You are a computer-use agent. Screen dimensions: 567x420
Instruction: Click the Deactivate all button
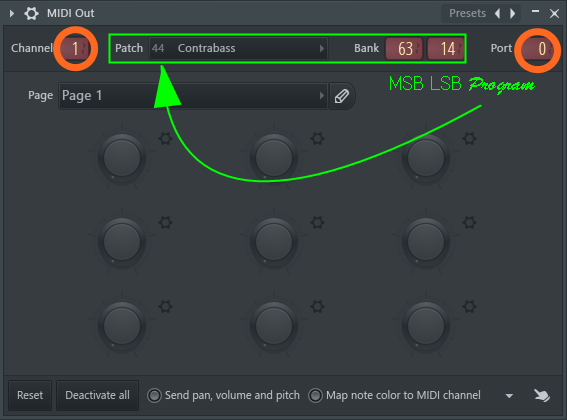point(97,395)
